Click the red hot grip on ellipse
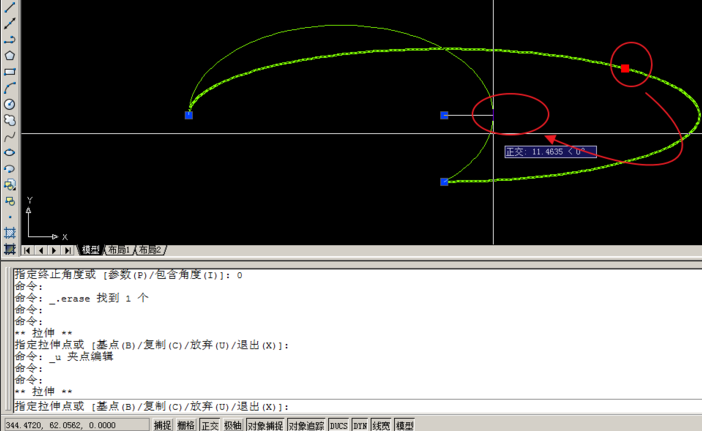 click(625, 68)
